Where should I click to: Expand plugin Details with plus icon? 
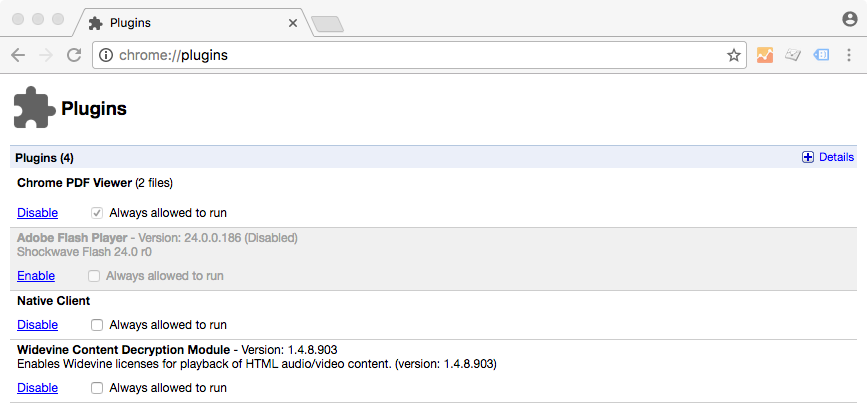pyautogui.click(x=808, y=157)
